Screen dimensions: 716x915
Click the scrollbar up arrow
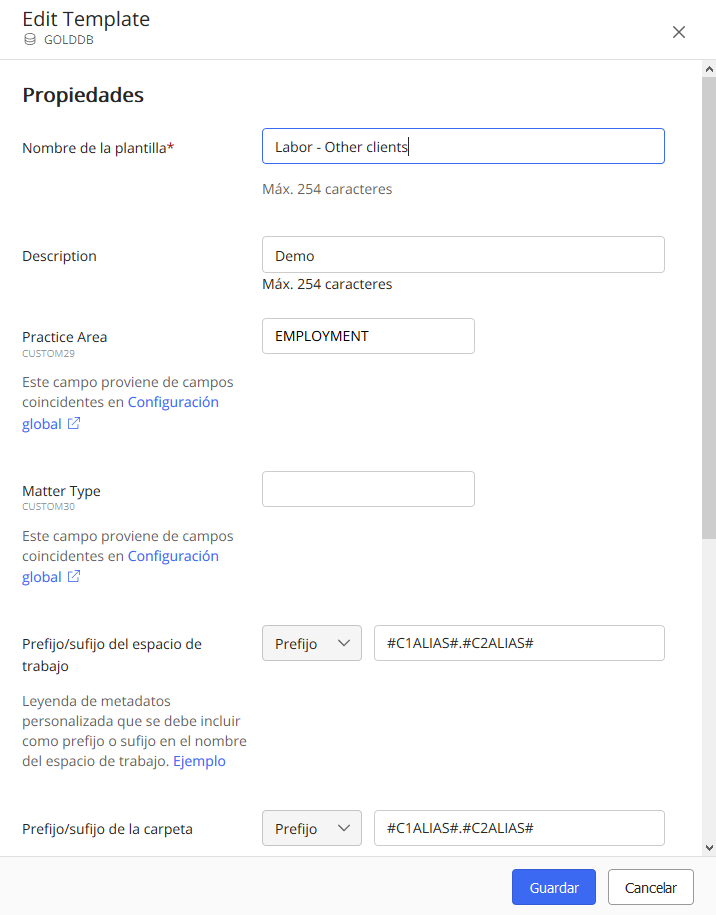point(709,68)
